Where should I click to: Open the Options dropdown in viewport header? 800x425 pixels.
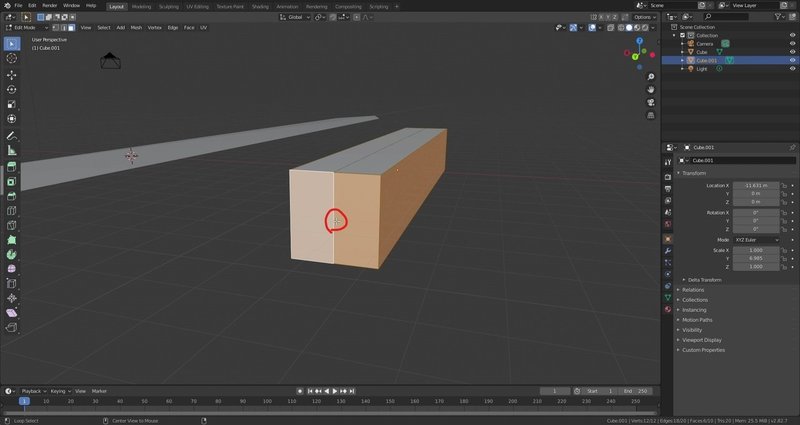[x=645, y=17]
